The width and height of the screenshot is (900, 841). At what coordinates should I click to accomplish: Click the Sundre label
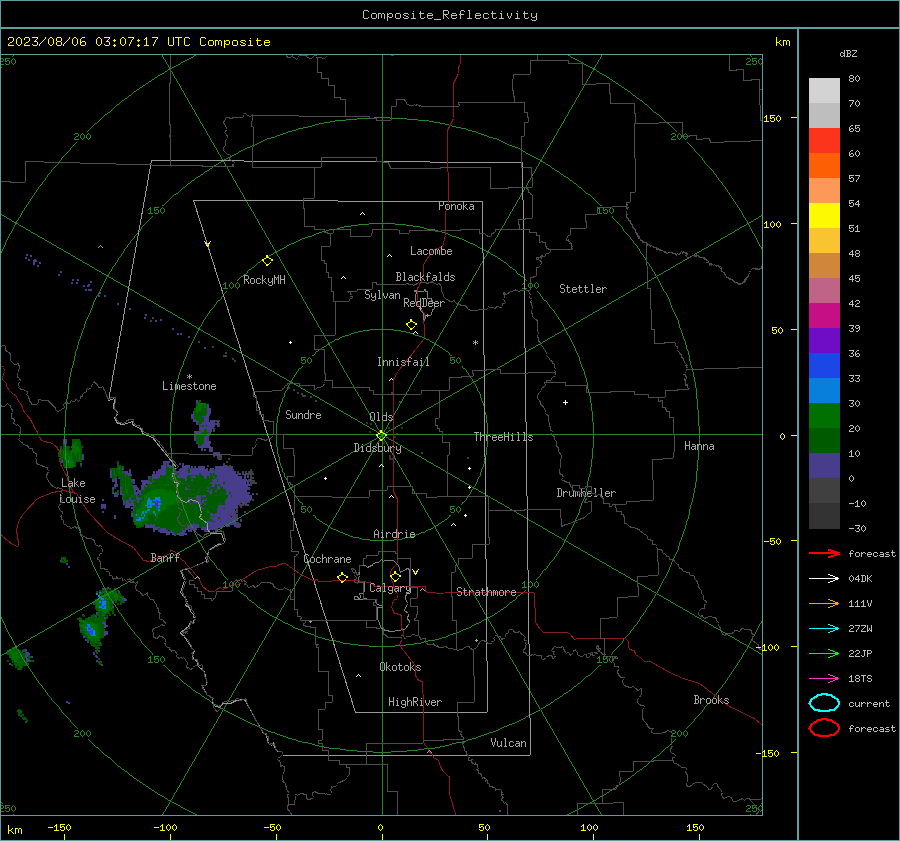click(303, 414)
